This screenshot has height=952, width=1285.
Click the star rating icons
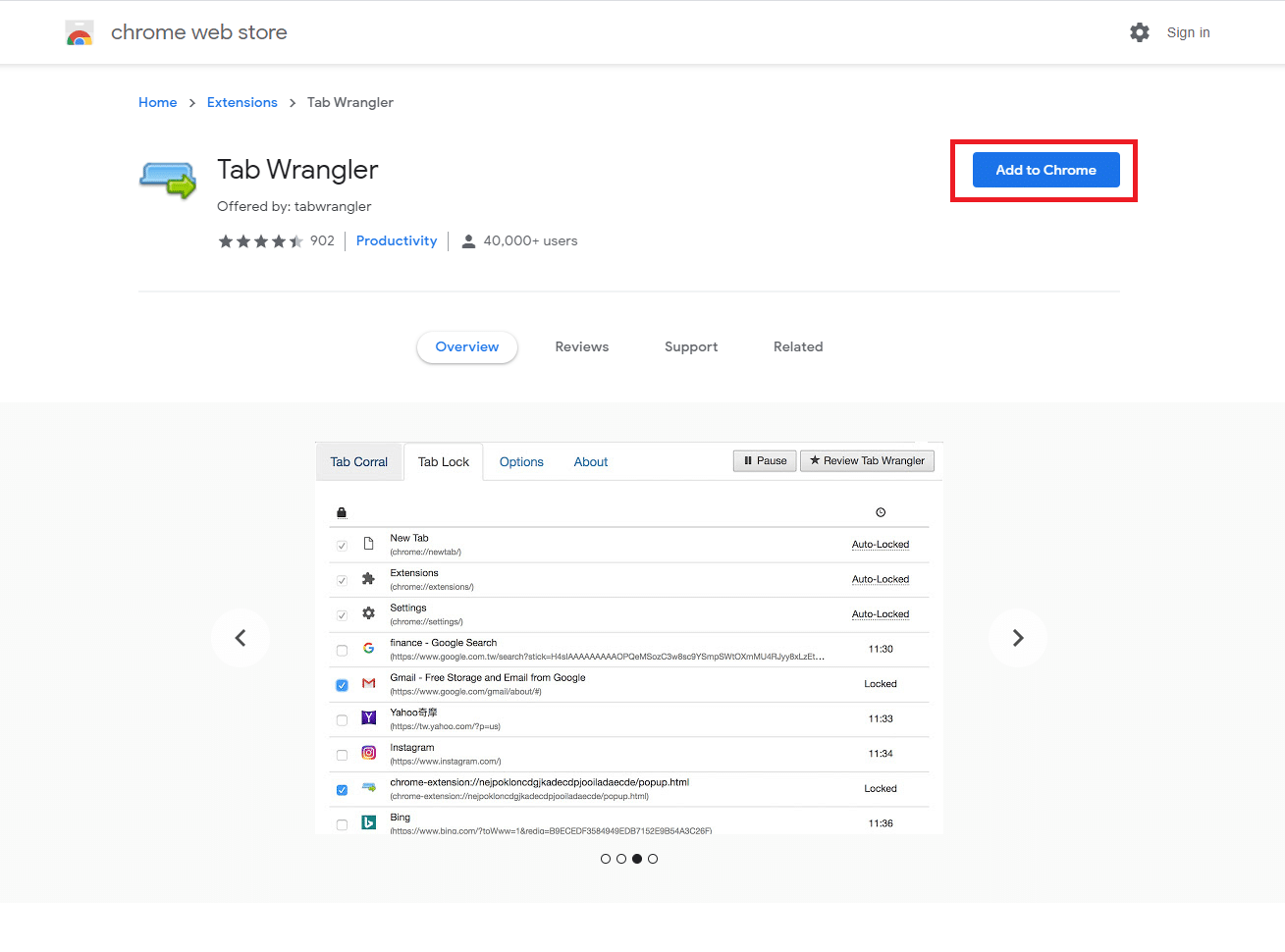point(260,241)
